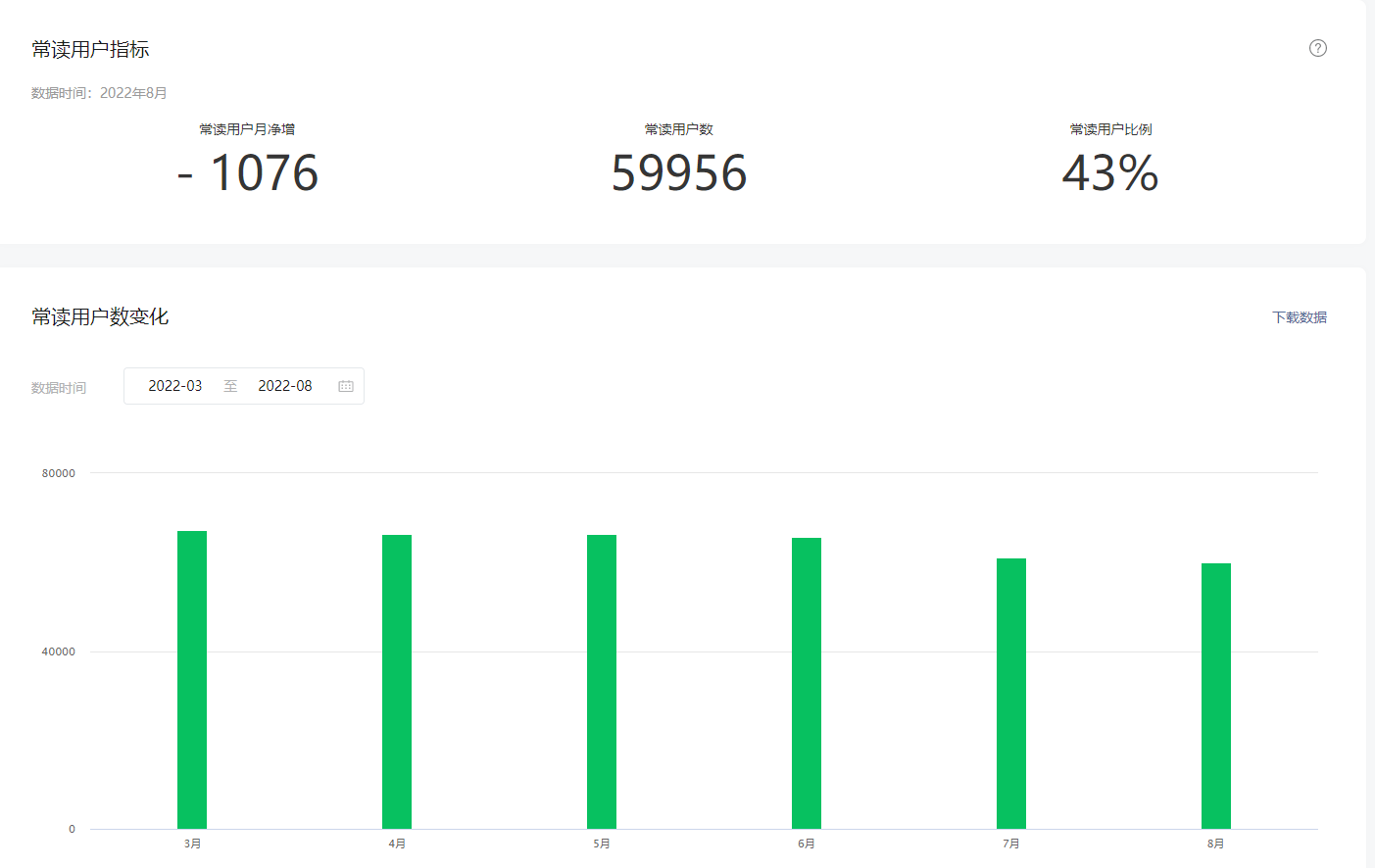Click the 常读用户比例 label

pyautogui.click(x=1110, y=129)
